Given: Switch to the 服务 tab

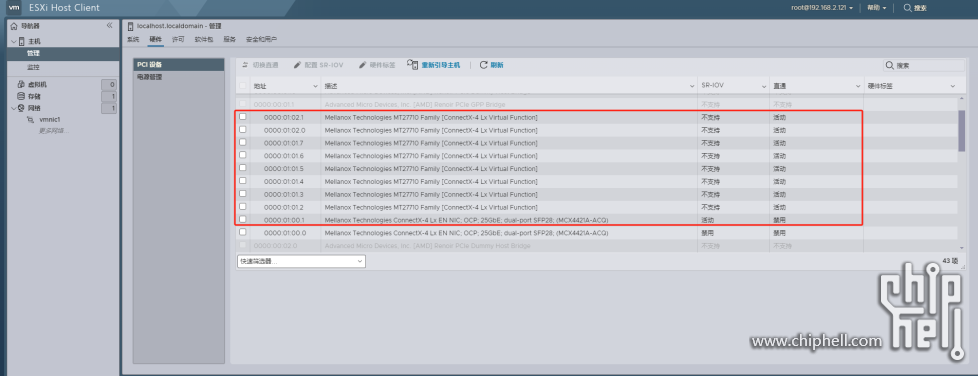Looking at the screenshot, I should pos(230,39).
